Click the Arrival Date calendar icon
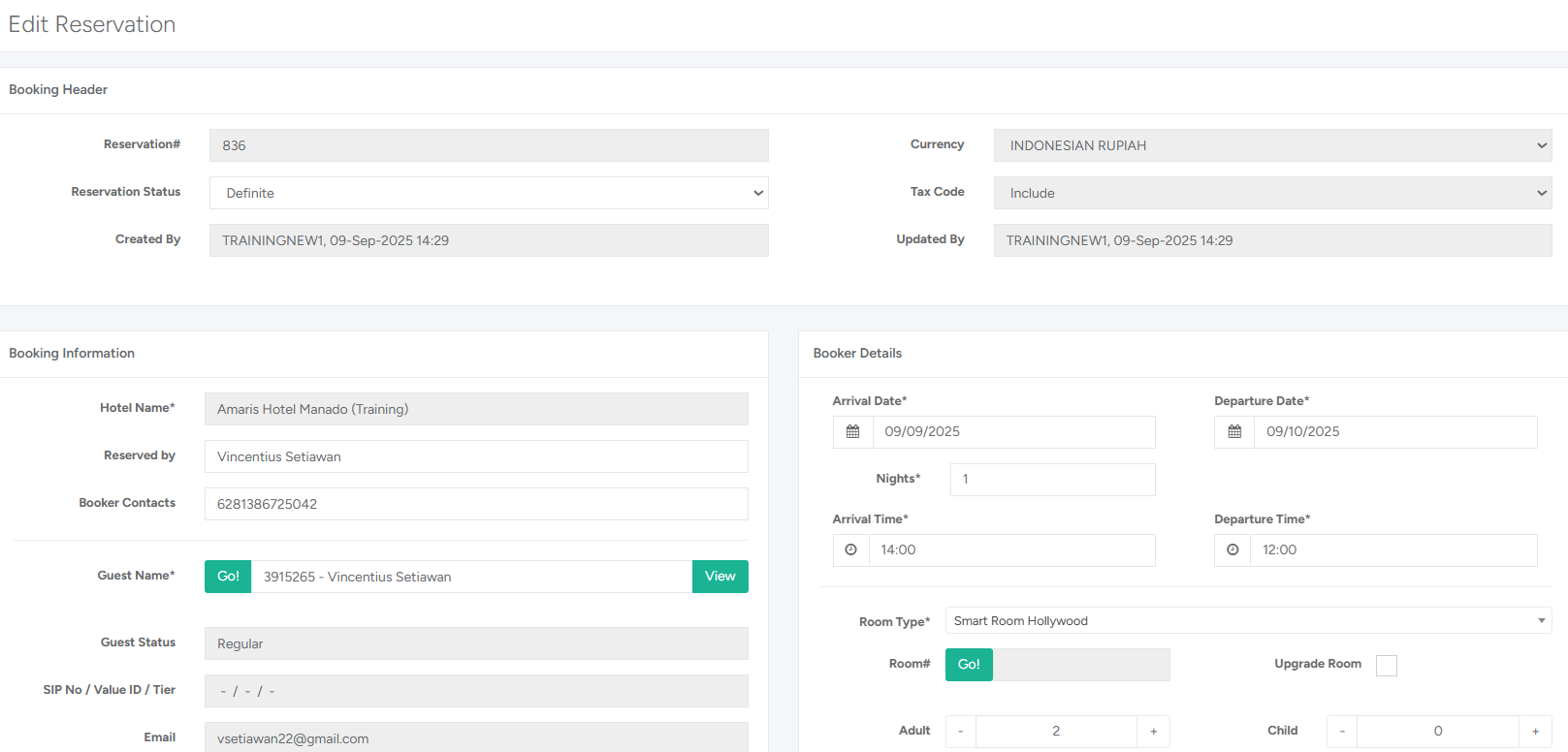The height and width of the screenshot is (752, 1568). point(852,432)
